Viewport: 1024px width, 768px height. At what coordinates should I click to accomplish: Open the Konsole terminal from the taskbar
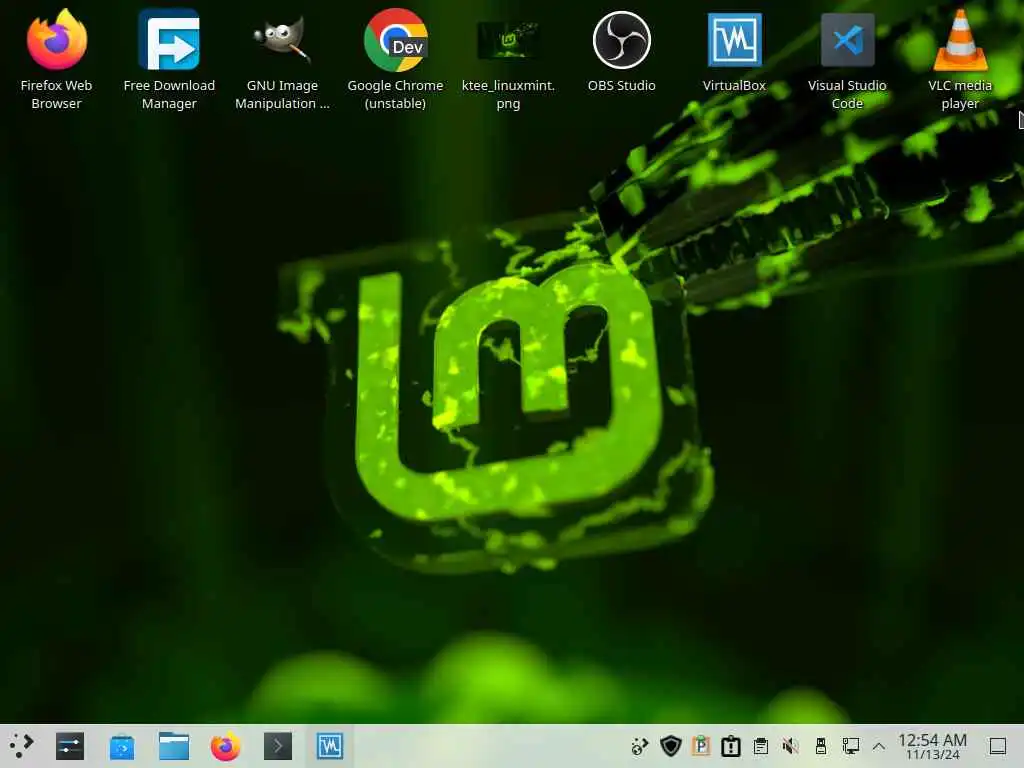pos(278,746)
